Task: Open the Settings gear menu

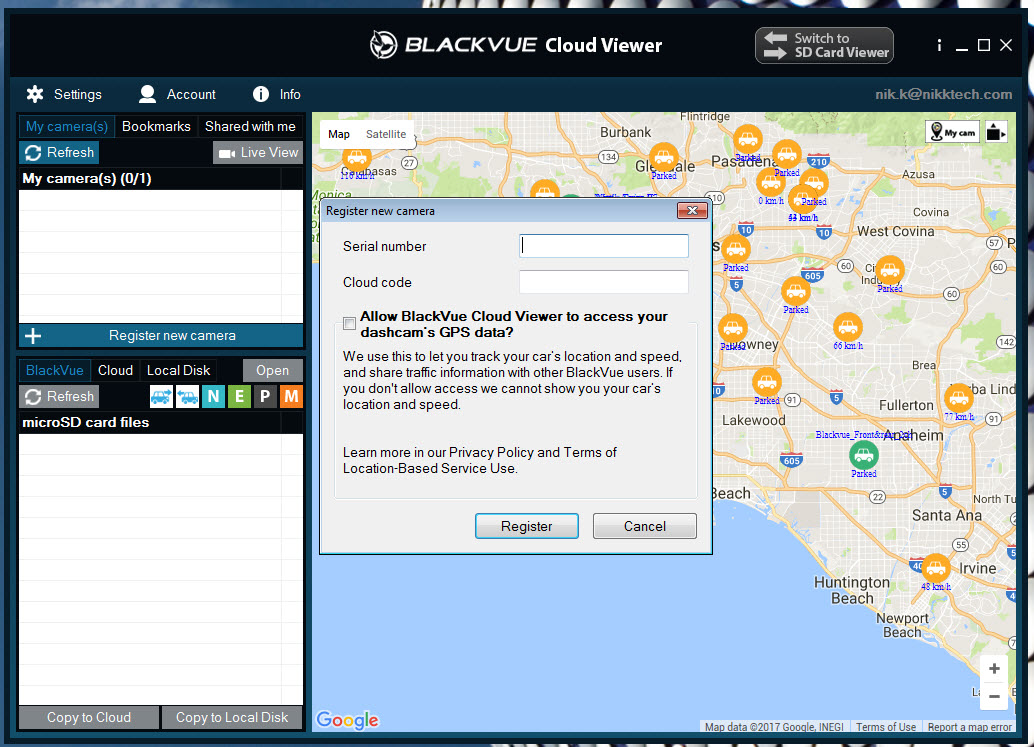Action: click(64, 94)
